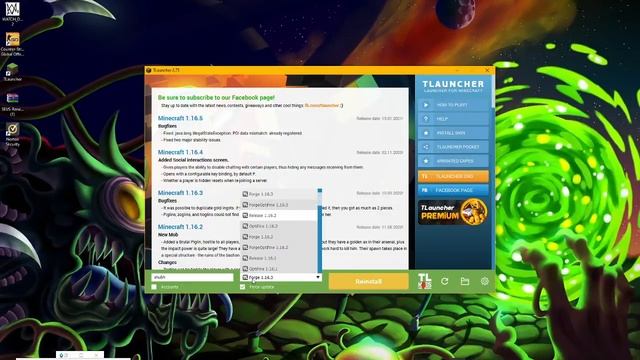Open the SEUS Renewed archive on the desktop
The height and width of the screenshot is (360, 640).
pos(12,104)
